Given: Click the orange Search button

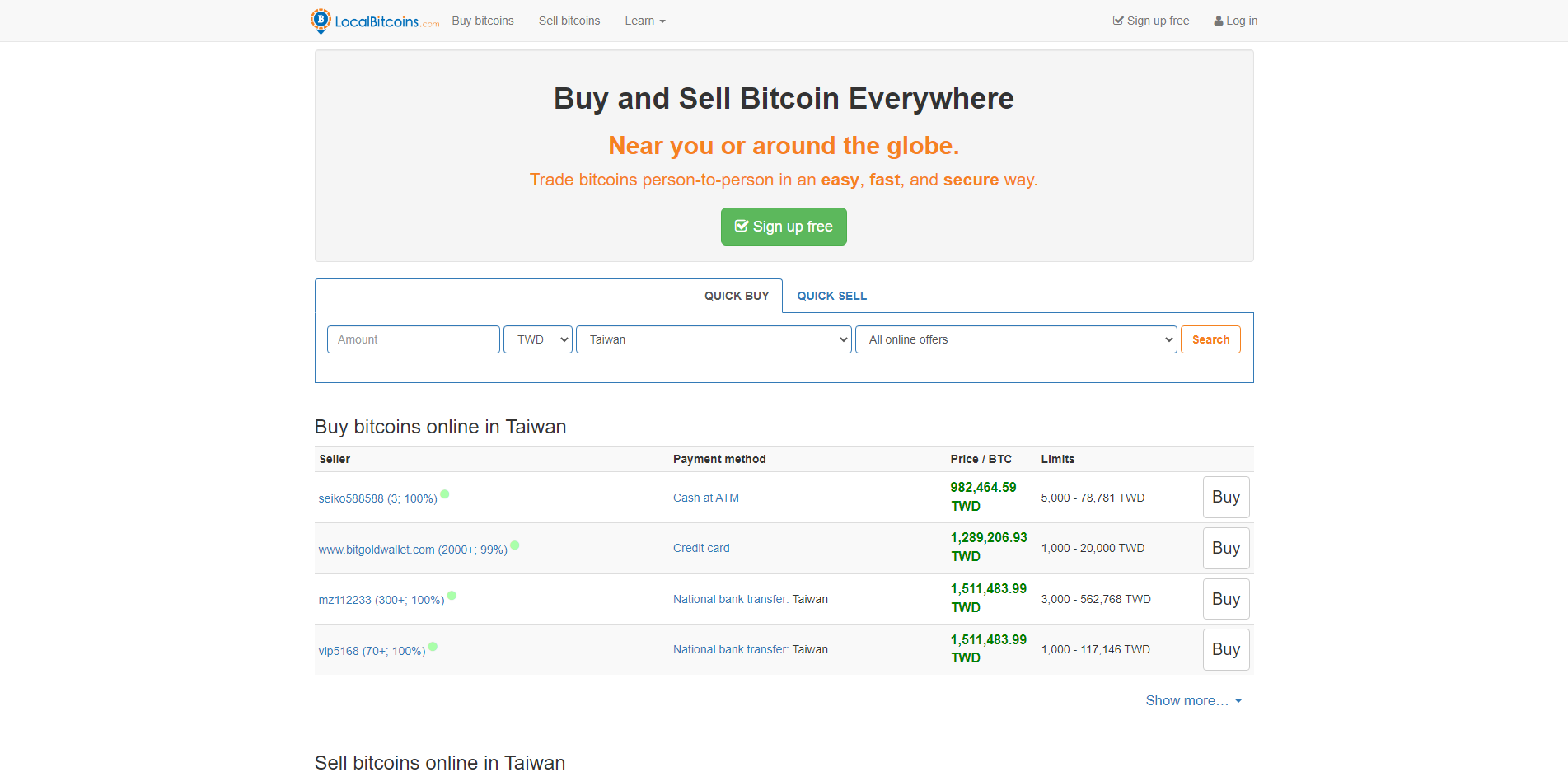Looking at the screenshot, I should click(x=1210, y=339).
